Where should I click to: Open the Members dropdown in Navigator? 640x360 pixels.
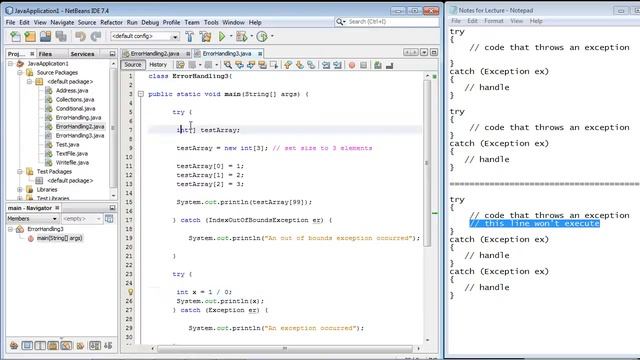(32, 219)
